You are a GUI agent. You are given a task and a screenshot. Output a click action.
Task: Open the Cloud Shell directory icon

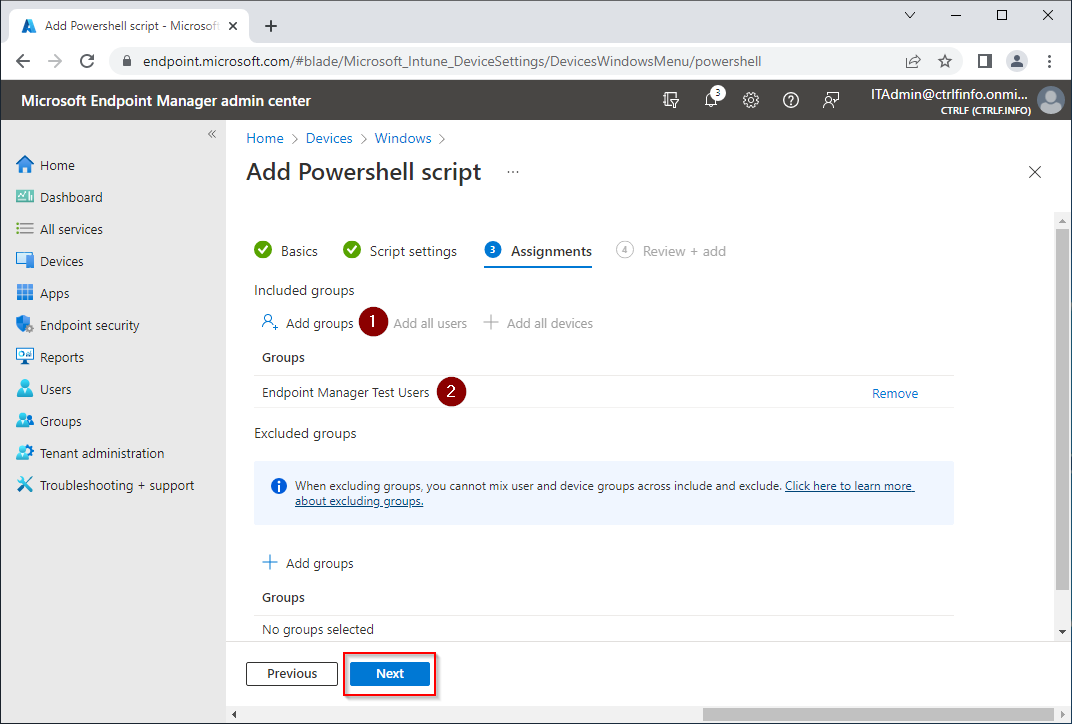[671, 100]
